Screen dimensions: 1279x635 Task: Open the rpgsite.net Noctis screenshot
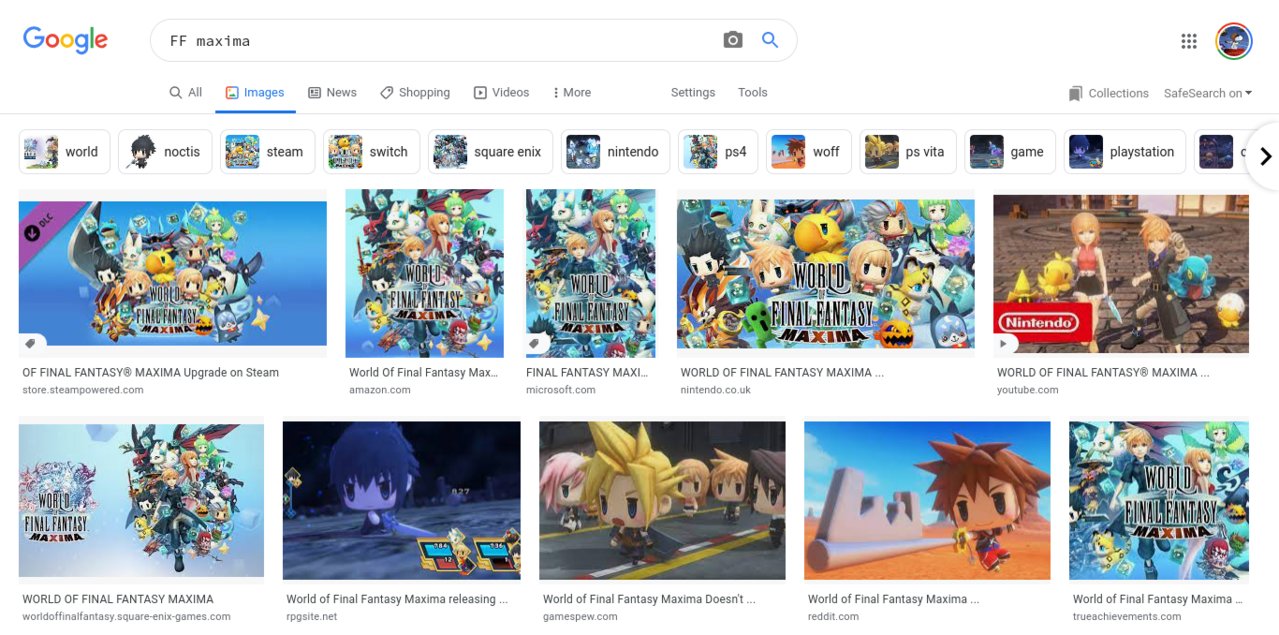click(402, 500)
